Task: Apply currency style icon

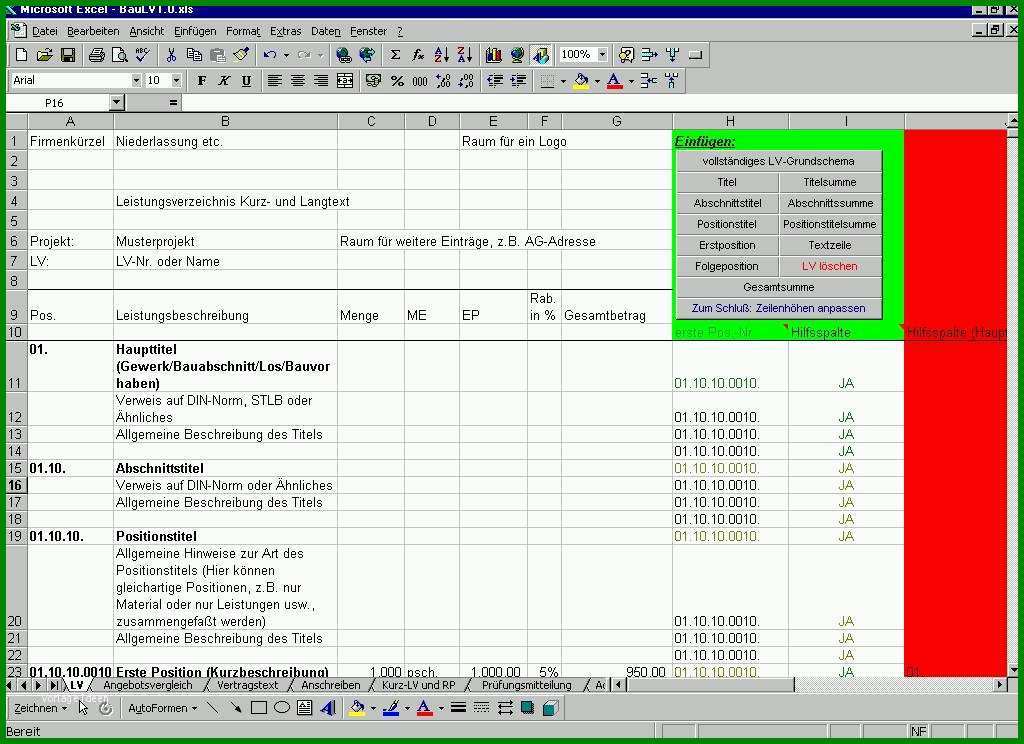Action: [374, 81]
